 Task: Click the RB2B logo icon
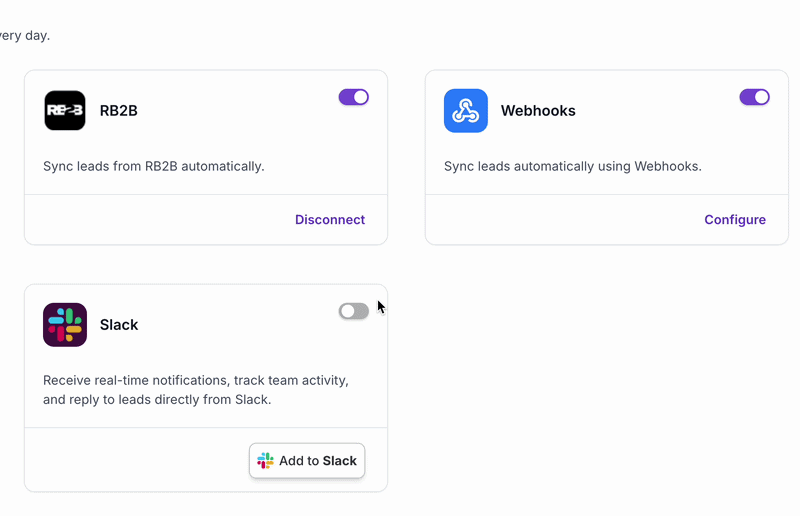click(x=65, y=110)
